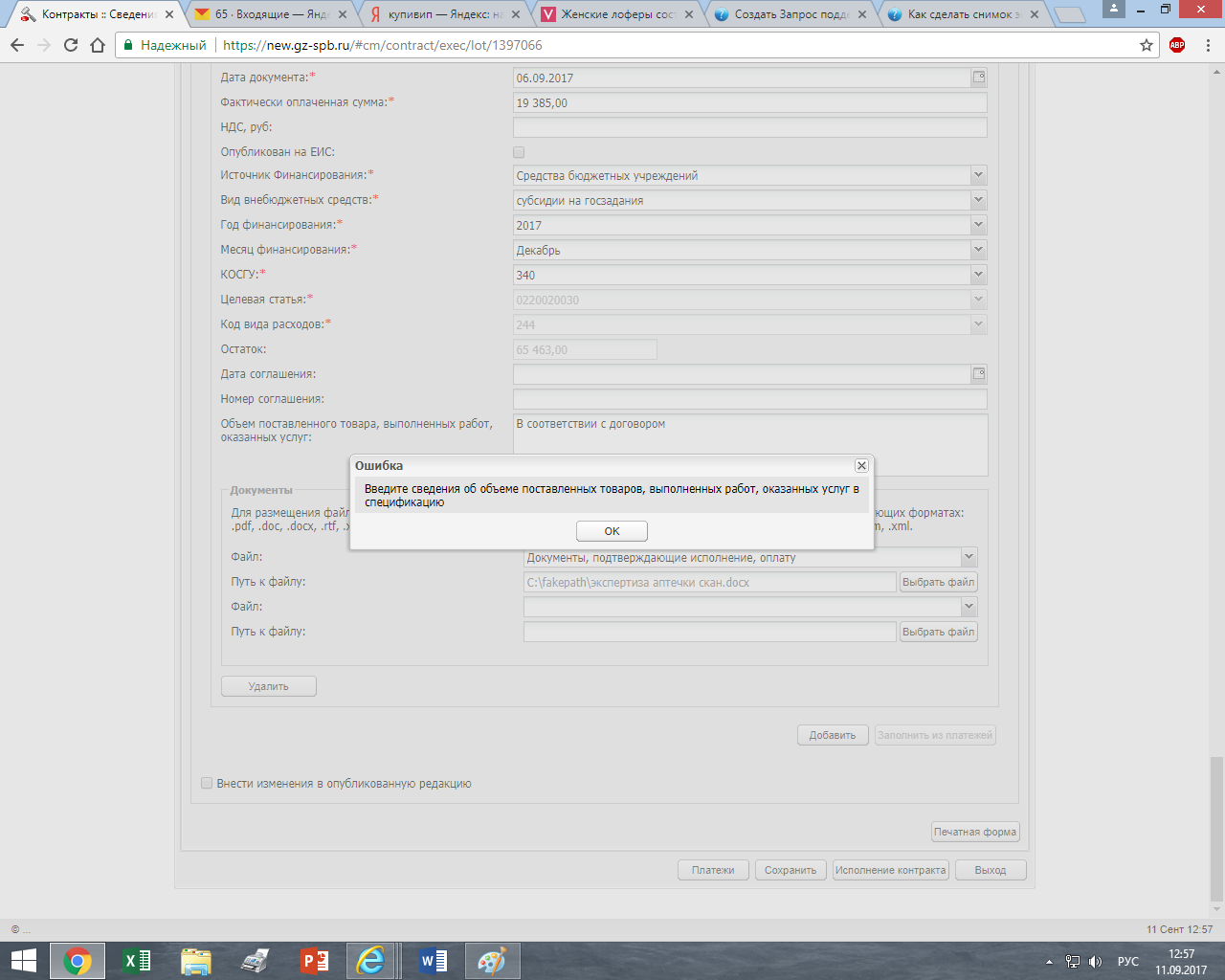Switch to the Женские лоферы tab
Image resolution: width=1225 pixels, height=980 pixels.
(617, 14)
